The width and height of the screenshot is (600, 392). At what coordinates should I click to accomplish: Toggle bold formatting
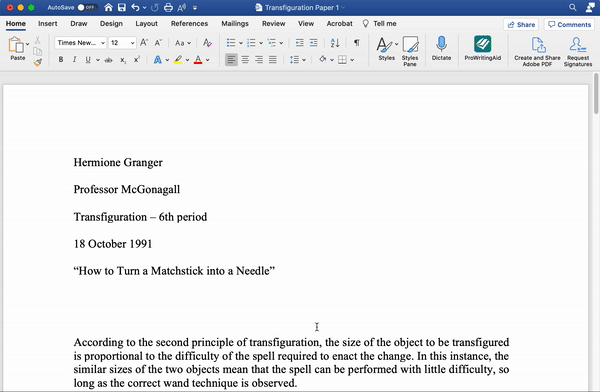click(61, 59)
